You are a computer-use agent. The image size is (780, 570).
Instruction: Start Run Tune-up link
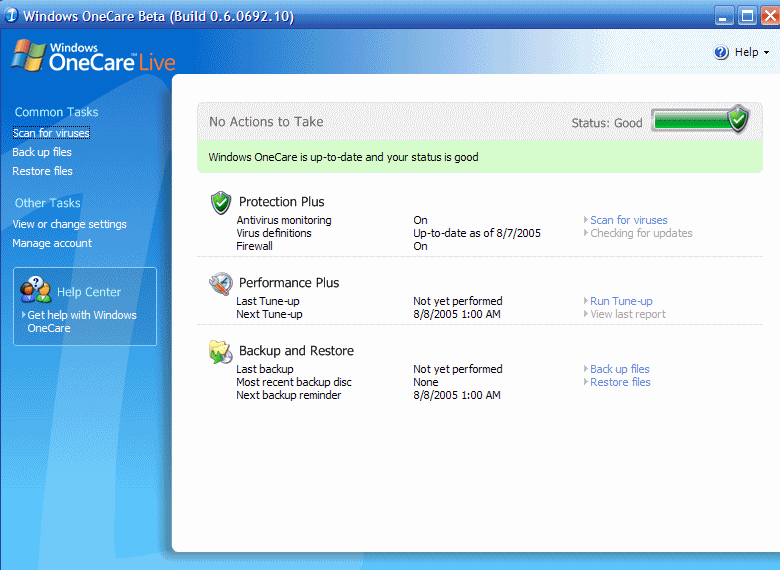(x=621, y=301)
